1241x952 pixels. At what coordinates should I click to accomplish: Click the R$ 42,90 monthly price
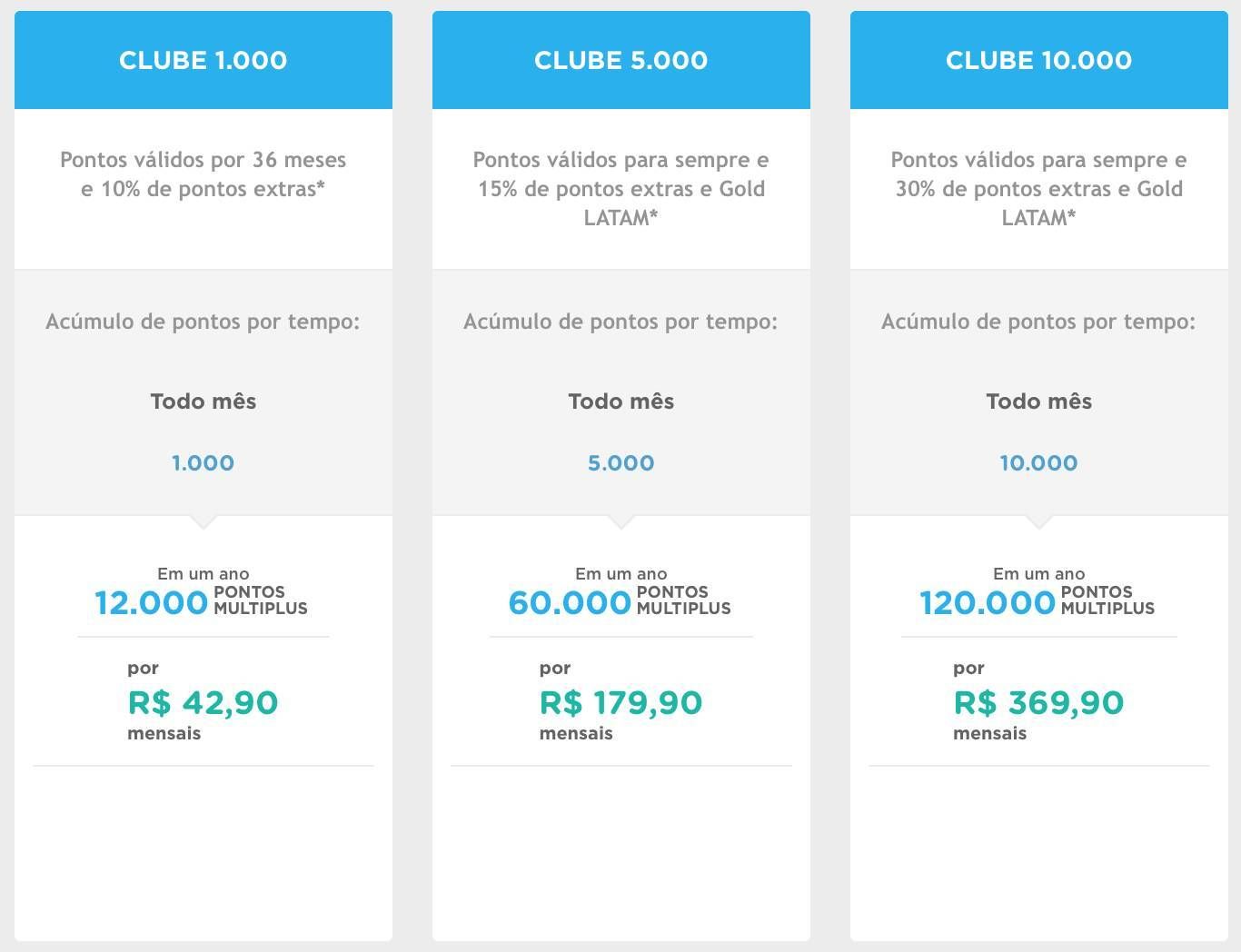click(204, 702)
